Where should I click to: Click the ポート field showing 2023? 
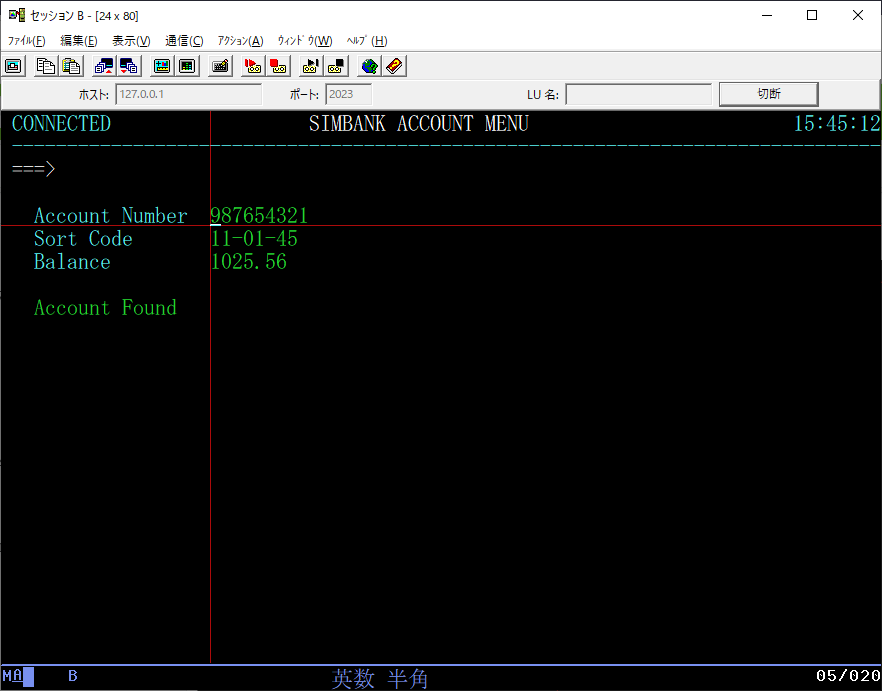348,94
